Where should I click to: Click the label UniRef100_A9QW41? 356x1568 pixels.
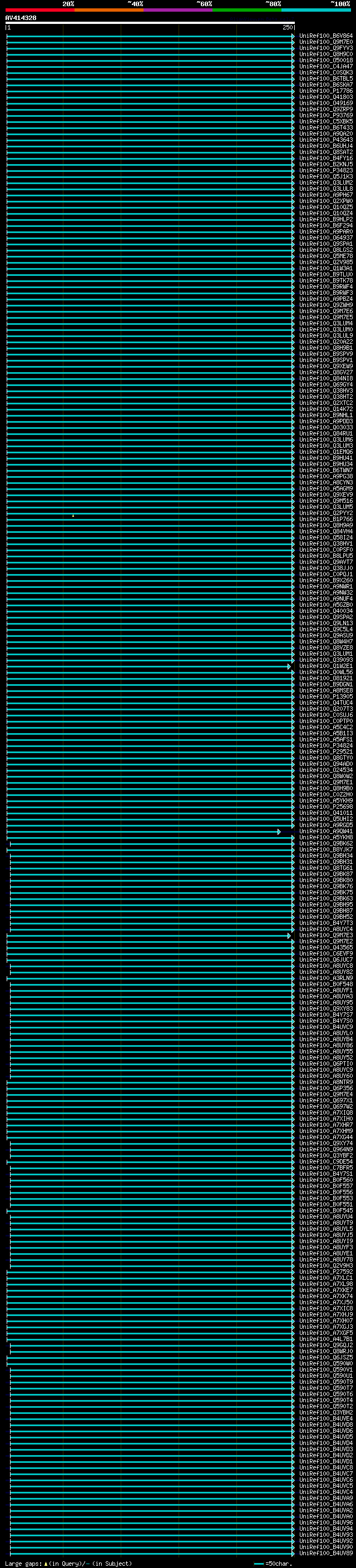pos(325,832)
